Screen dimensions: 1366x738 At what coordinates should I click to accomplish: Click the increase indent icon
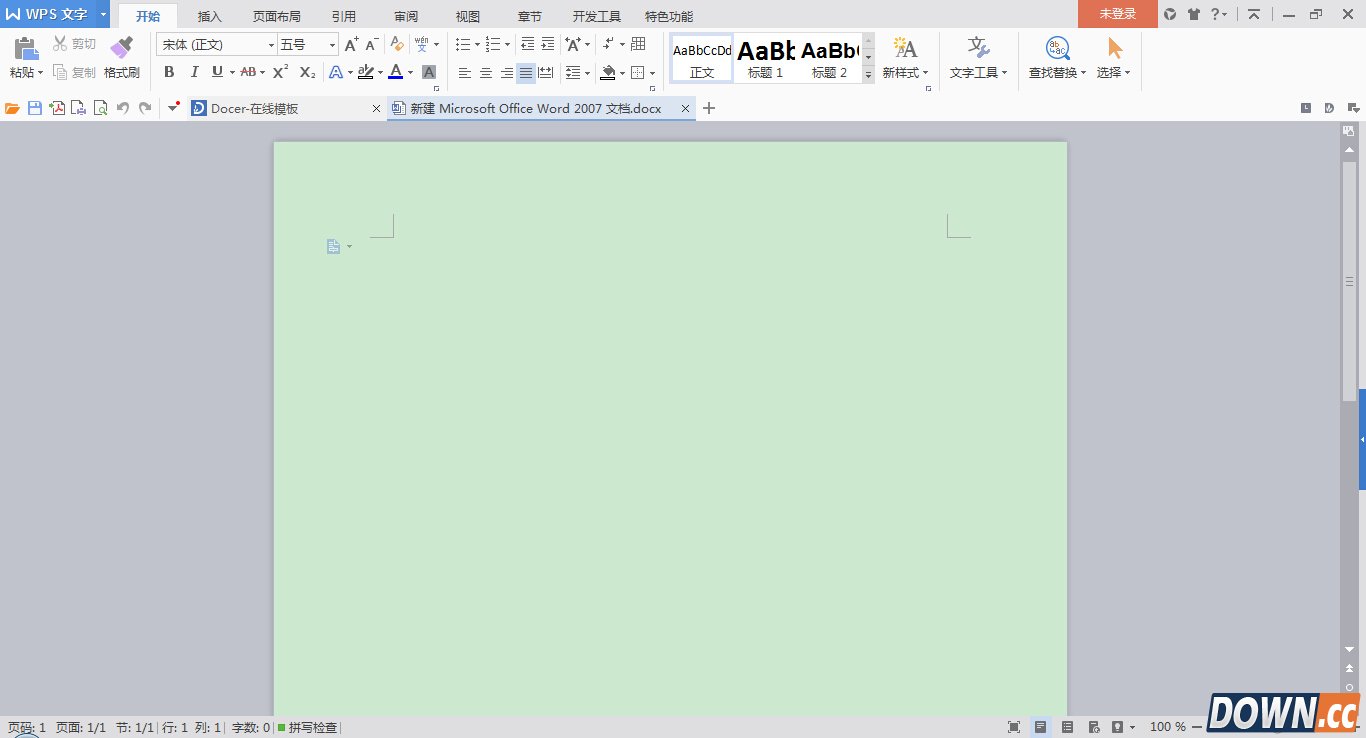pos(548,44)
